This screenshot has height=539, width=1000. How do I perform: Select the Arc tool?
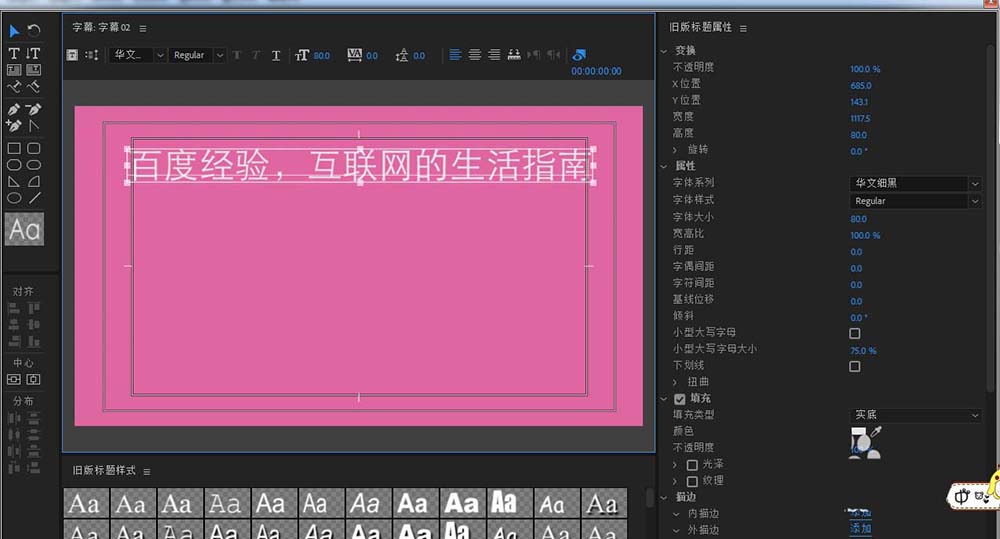(33, 181)
